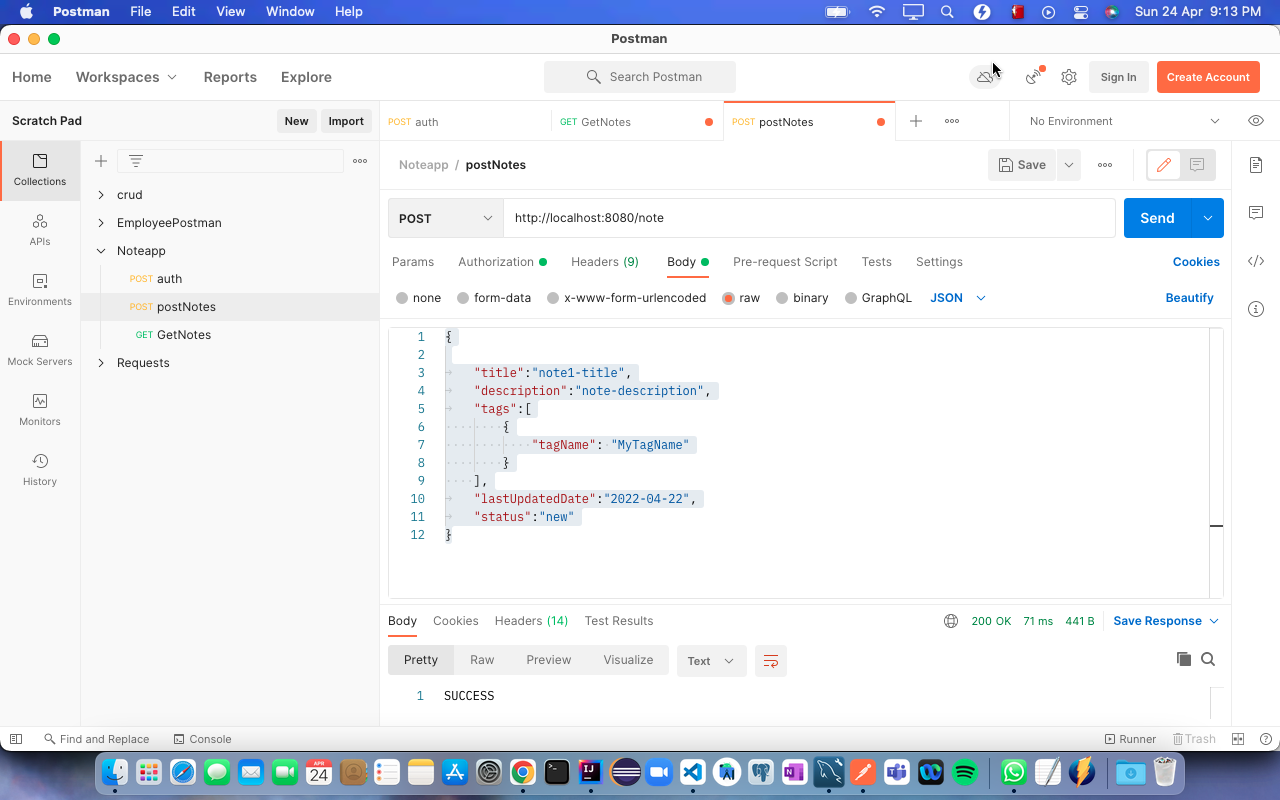
Task: Open the Environments sidebar panel
Action: [x=40, y=290]
